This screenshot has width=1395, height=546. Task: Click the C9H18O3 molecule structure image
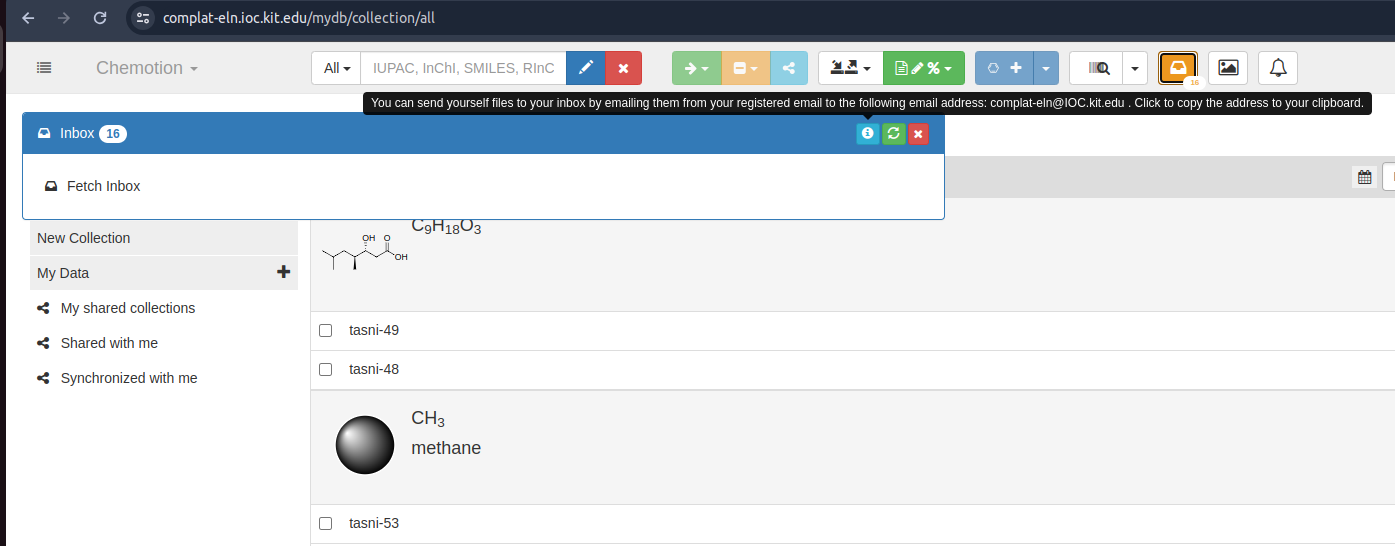(365, 254)
